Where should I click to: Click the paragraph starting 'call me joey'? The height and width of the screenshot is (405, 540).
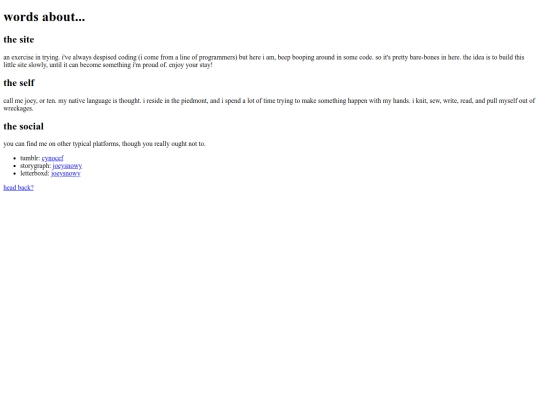(x=269, y=104)
